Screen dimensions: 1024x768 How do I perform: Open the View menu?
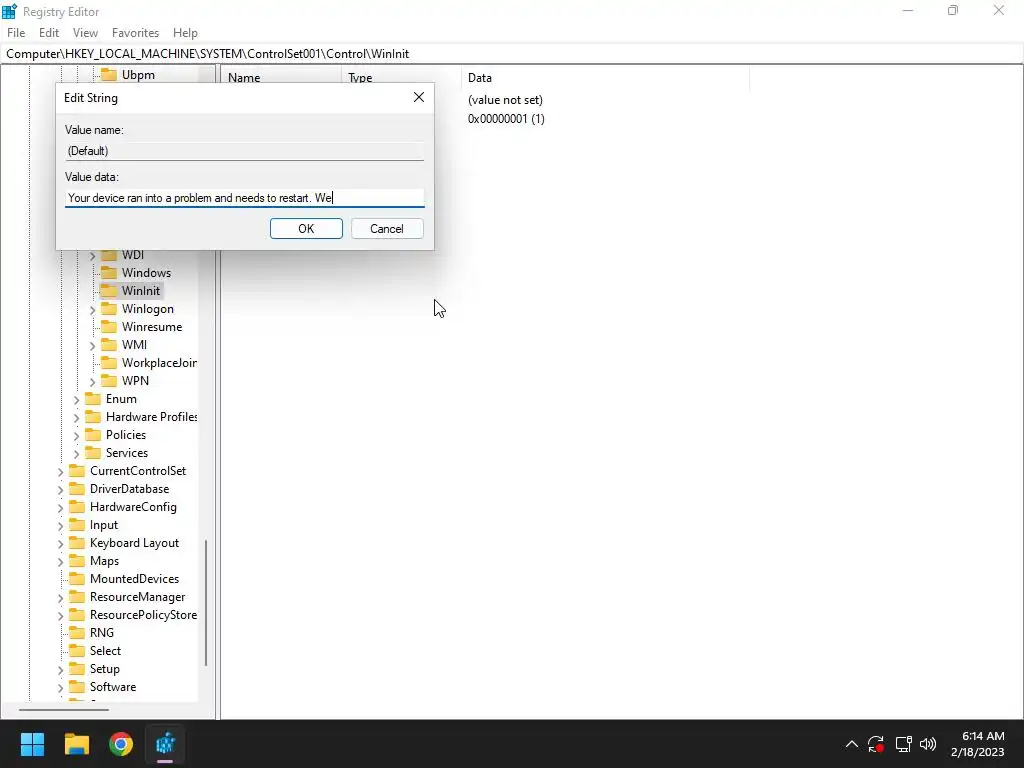(85, 33)
